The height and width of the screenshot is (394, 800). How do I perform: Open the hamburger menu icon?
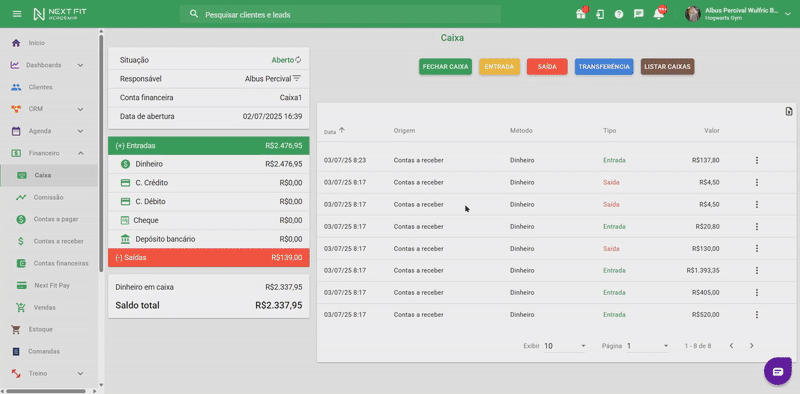click(x=17, y=14)
